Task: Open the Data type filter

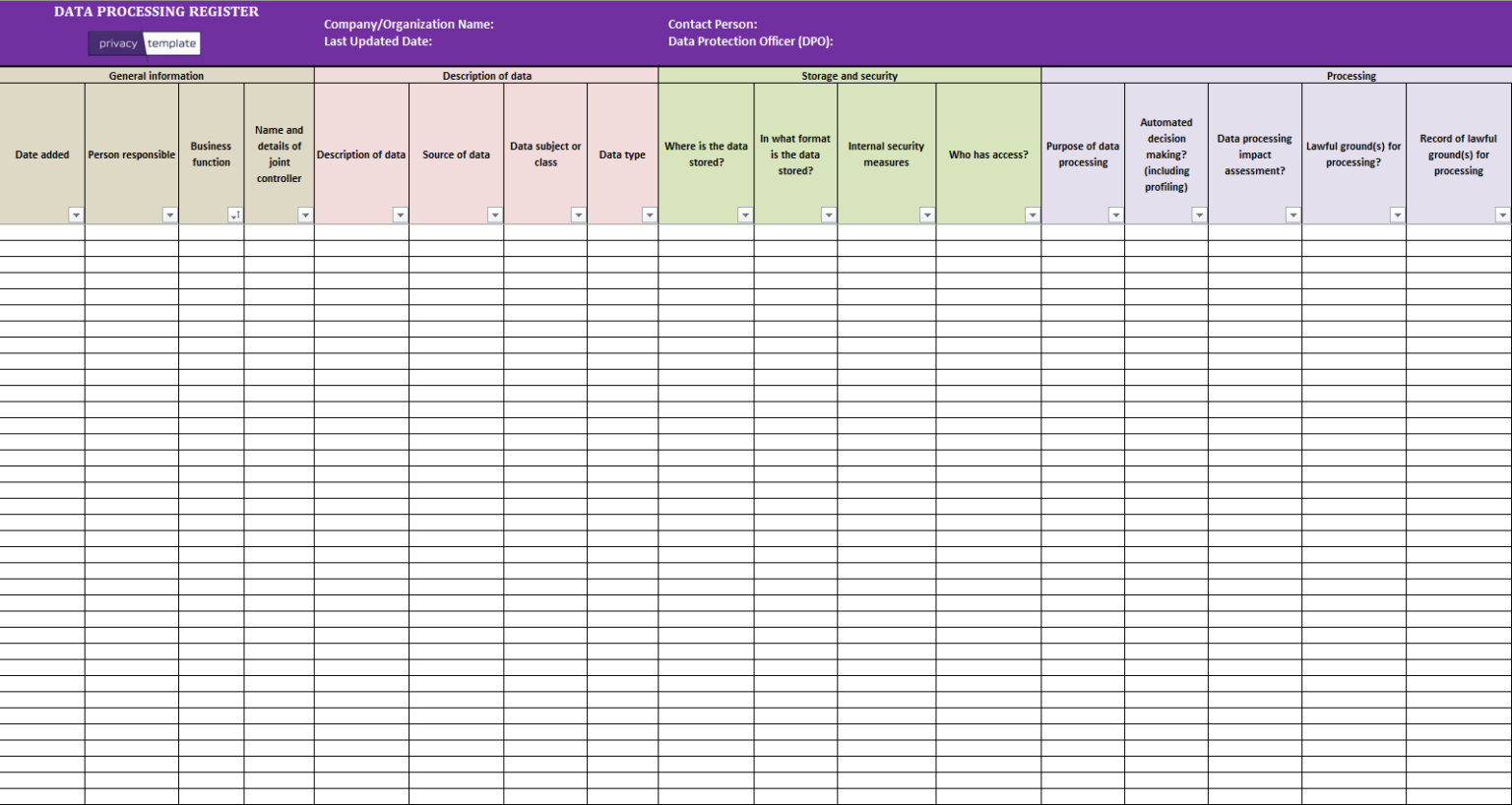Action: pos(649,215)
